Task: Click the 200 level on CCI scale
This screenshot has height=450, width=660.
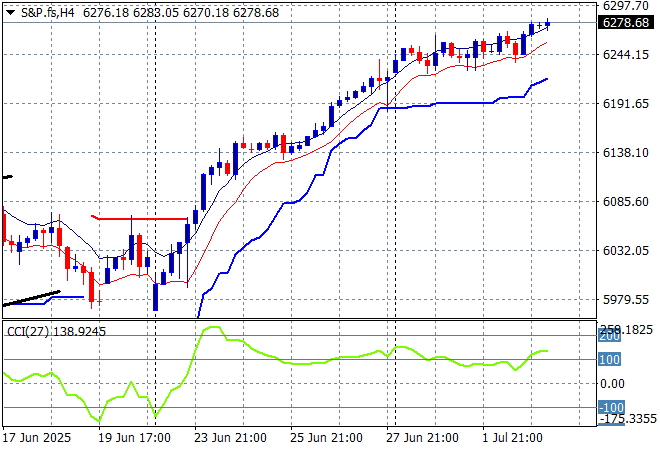Action: click(610, 337)
